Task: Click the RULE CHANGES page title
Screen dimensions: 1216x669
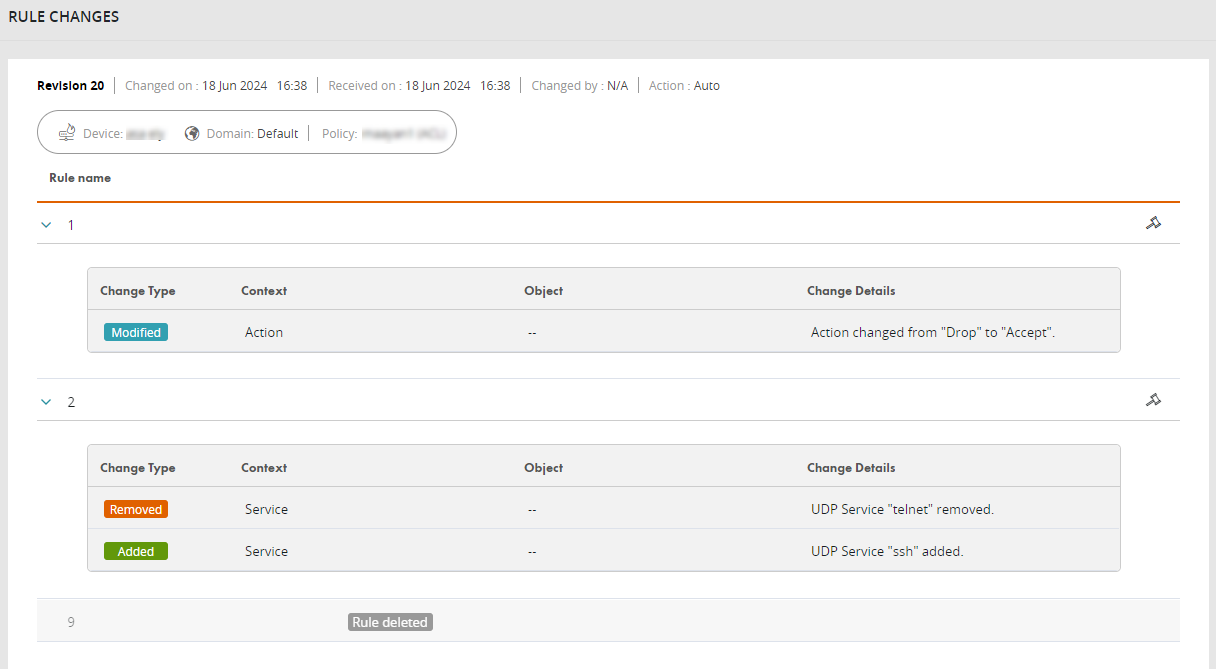Action: (63, 17)
